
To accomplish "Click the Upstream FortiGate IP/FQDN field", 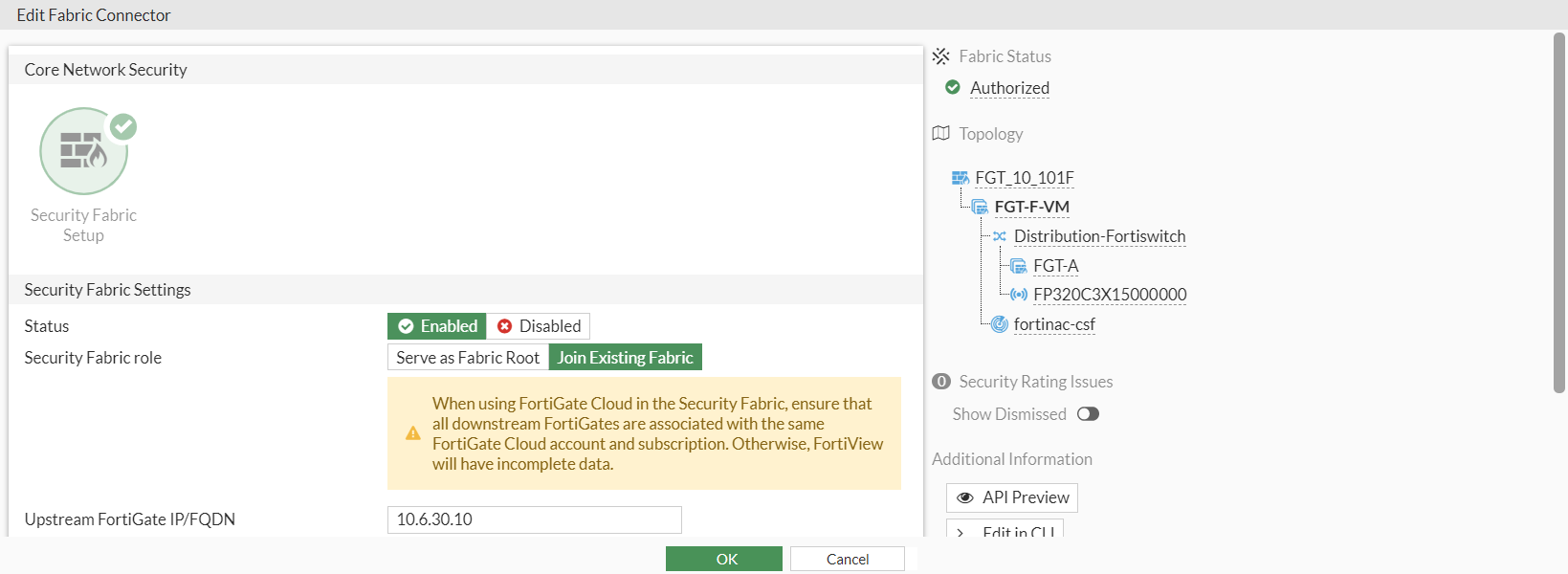I will click(534, 519).
